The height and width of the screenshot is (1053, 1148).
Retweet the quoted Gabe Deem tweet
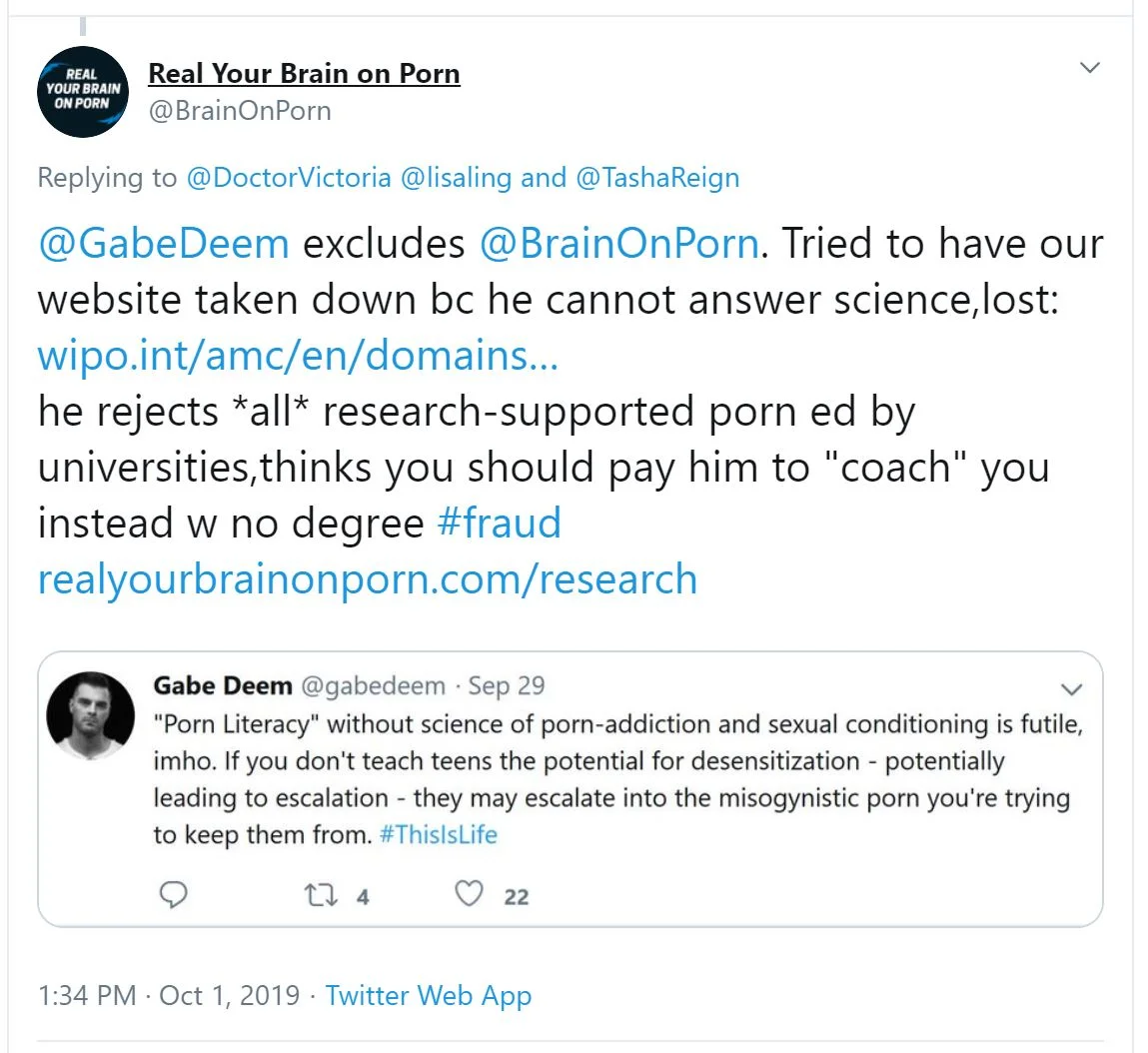tap(322, 895)
